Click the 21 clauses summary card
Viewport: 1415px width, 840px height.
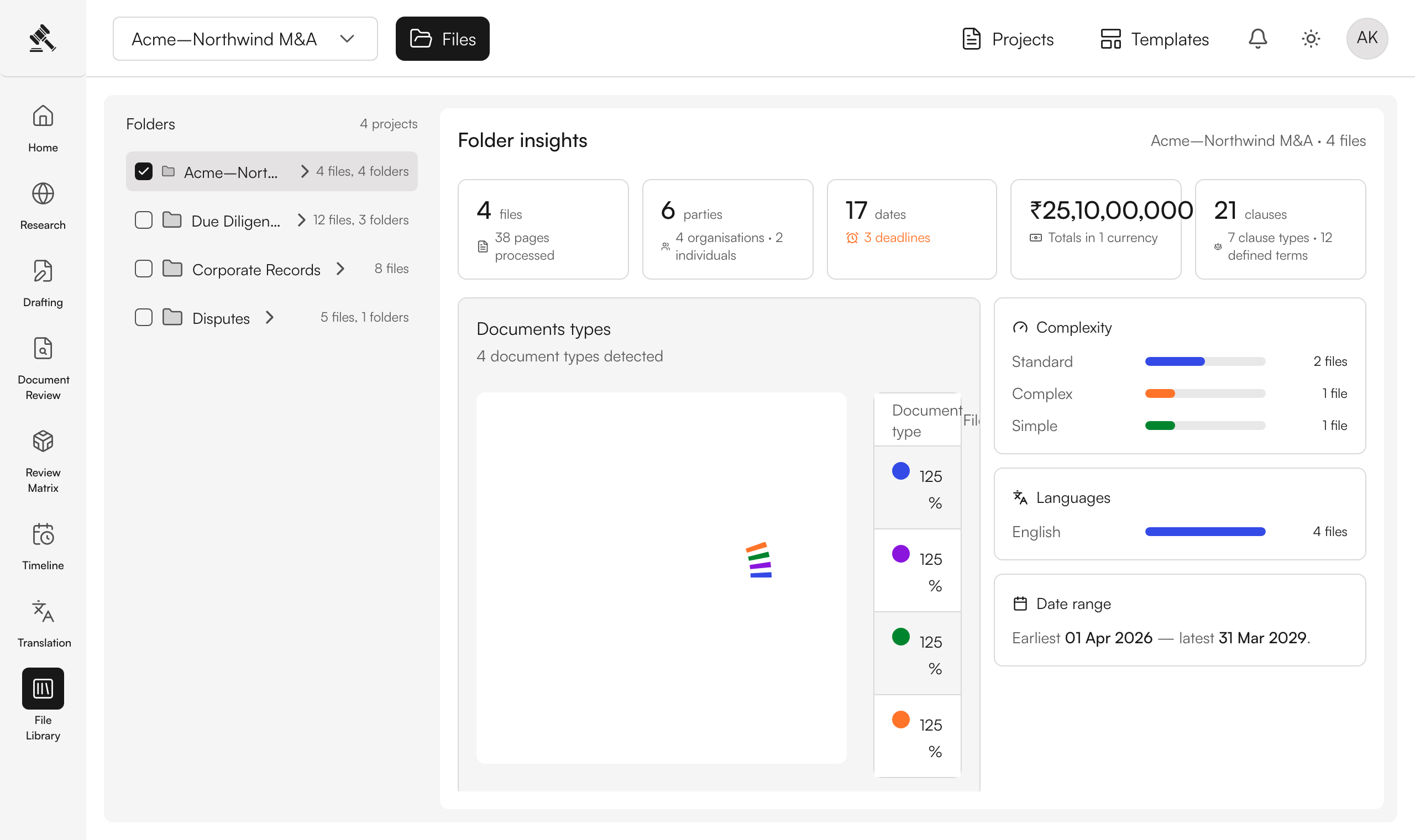click(x=1280, y=229)
